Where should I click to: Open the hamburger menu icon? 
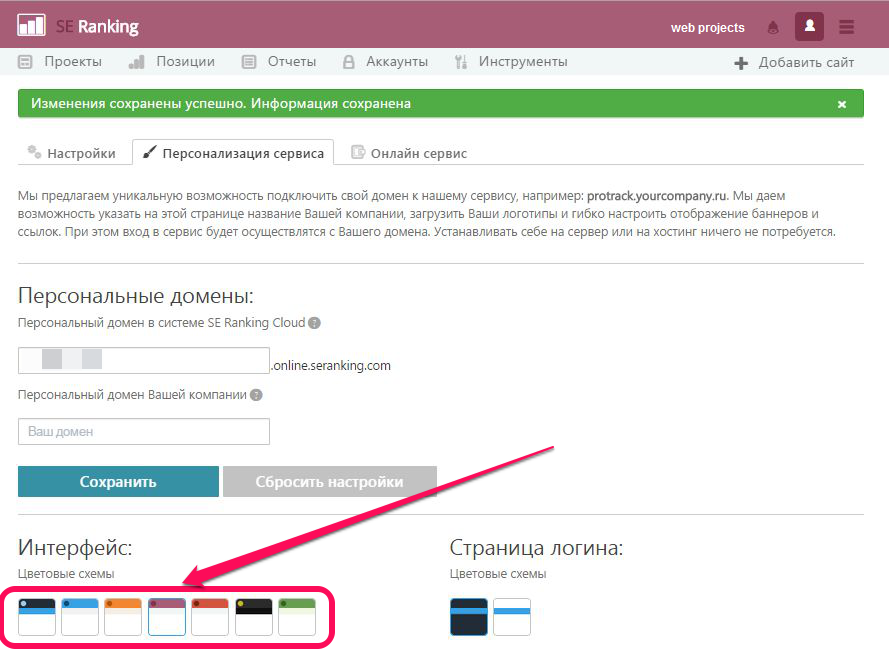click(x=846, y=27)
